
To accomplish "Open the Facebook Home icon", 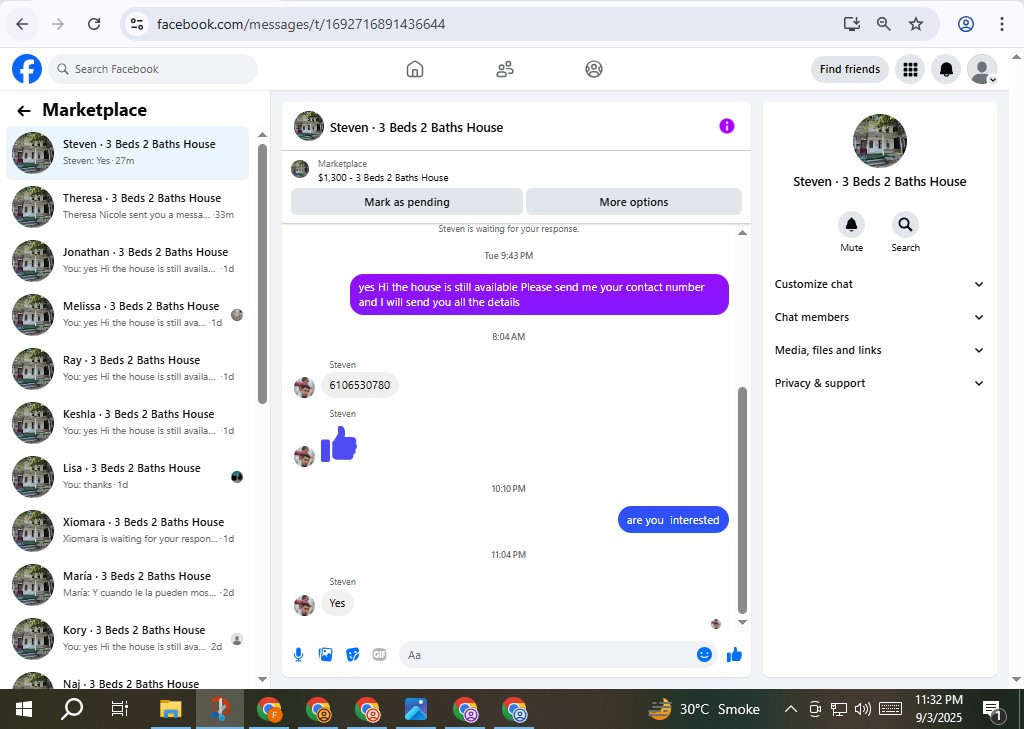I will [x=415, y=69].
